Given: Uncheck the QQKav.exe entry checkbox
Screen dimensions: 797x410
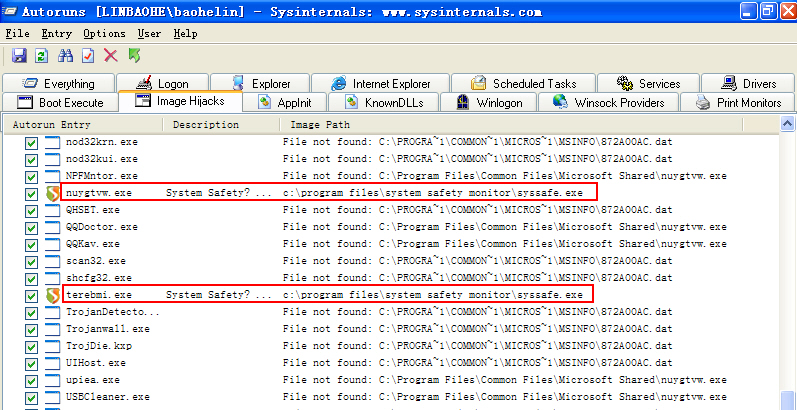Looking at the screenshot, I should coord(32,245).
